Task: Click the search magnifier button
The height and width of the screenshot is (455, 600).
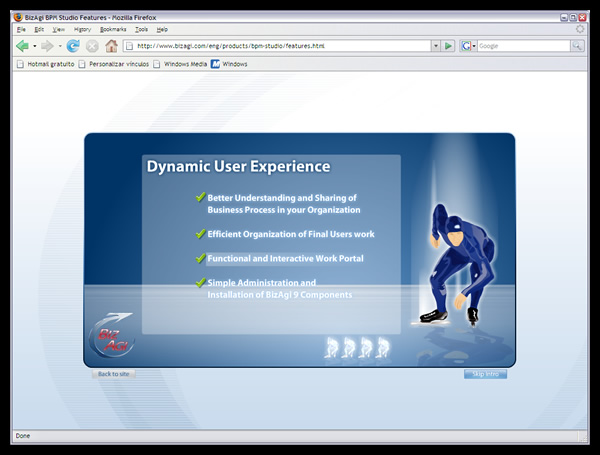Action: coord(577,46)
